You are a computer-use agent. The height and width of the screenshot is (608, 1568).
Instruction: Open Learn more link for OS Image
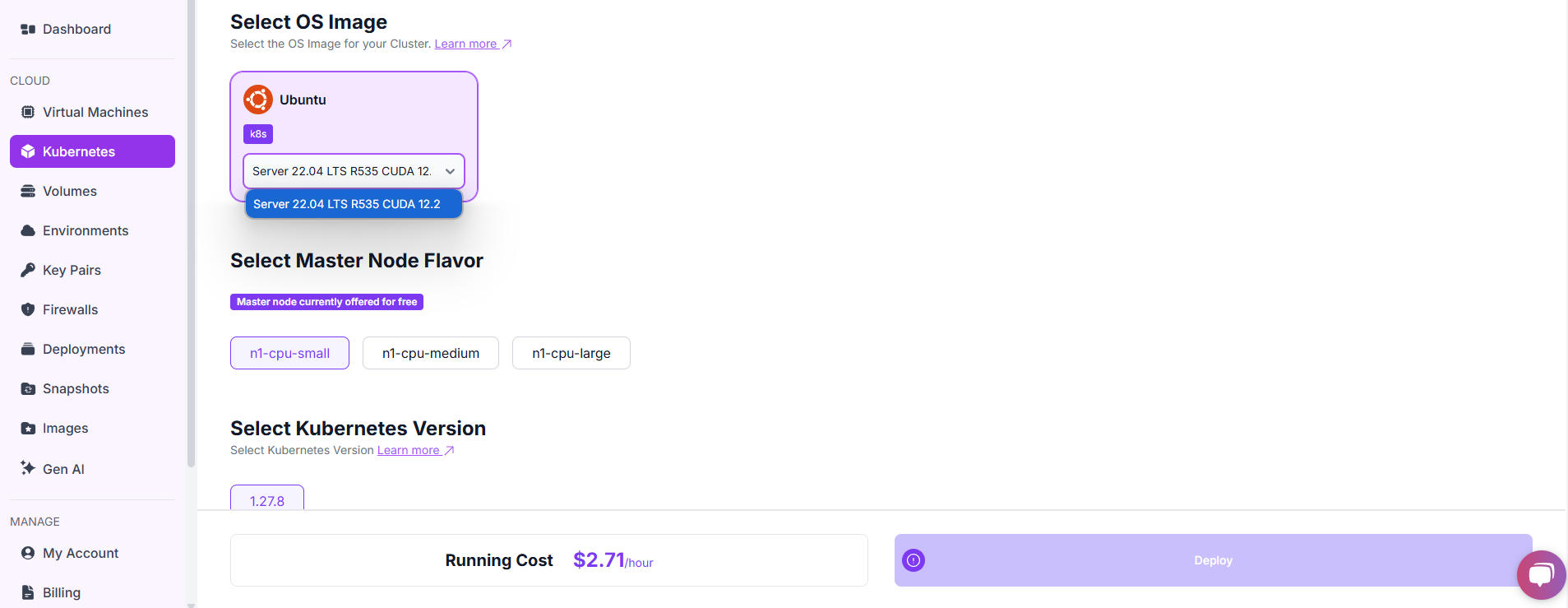click(466, 44)
